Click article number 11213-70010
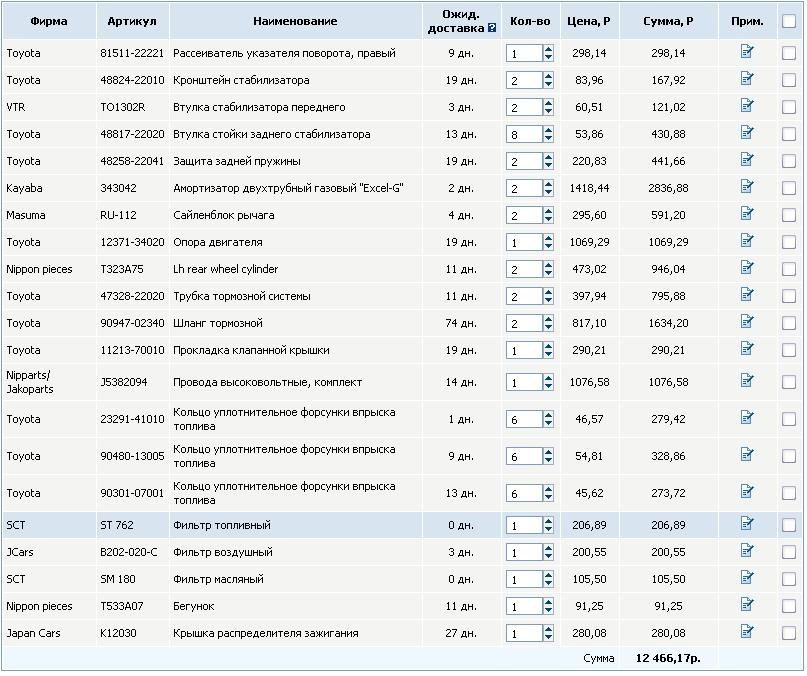This screenshot has height=676, width=807. coord(132,350)
